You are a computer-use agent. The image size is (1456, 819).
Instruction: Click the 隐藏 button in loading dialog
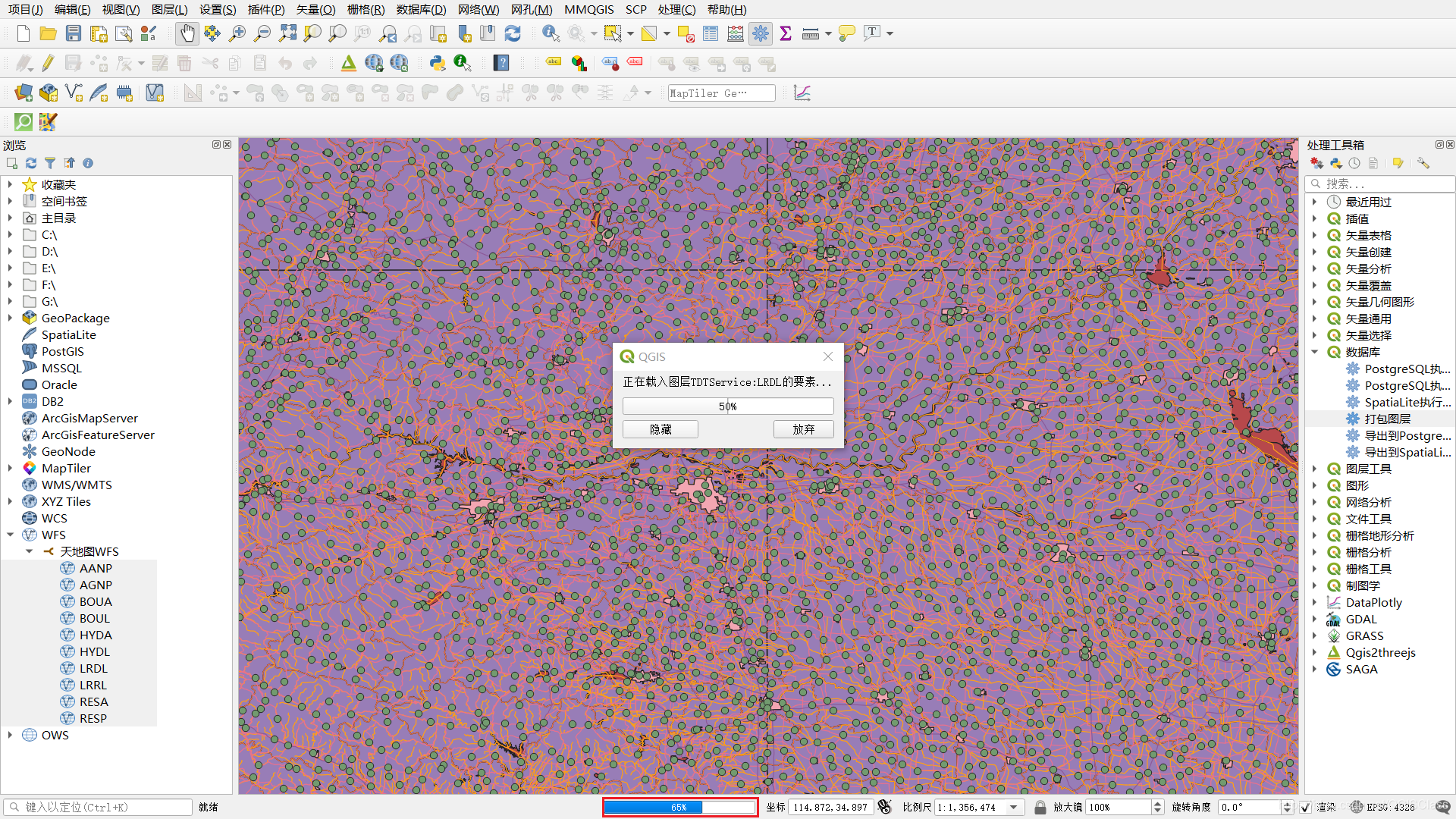pyautogui.click(x=661, y=429)
